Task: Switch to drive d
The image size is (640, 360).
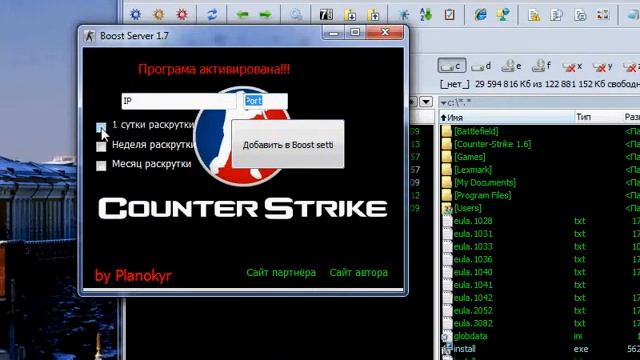Action: tap(481, 66)
